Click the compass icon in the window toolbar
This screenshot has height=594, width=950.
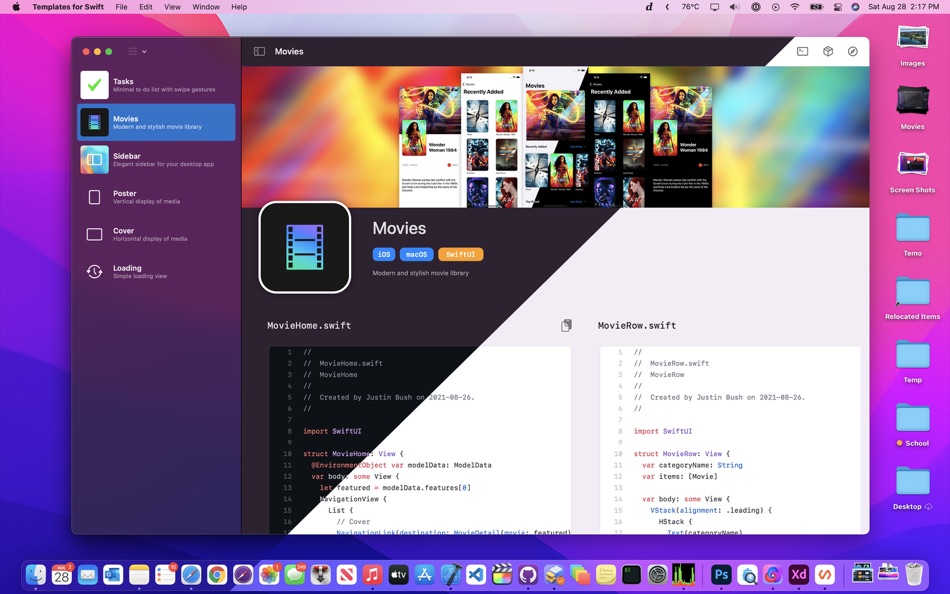852,52
